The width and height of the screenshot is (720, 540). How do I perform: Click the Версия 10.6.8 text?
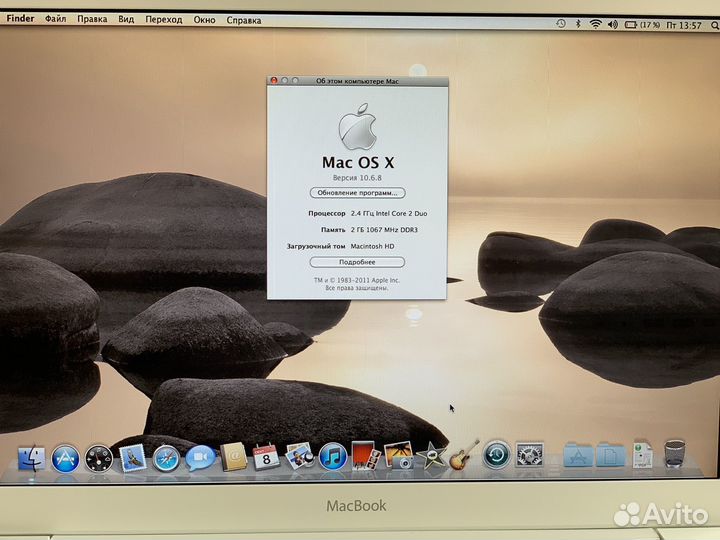357,178
